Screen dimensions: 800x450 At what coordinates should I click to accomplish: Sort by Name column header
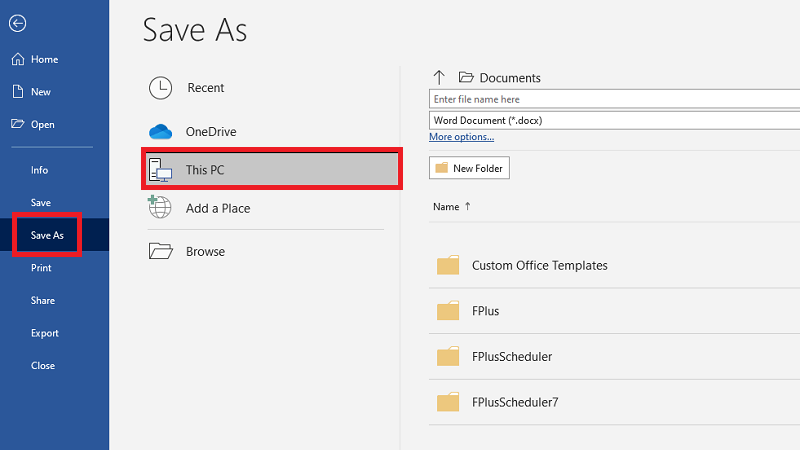(446, 207)
